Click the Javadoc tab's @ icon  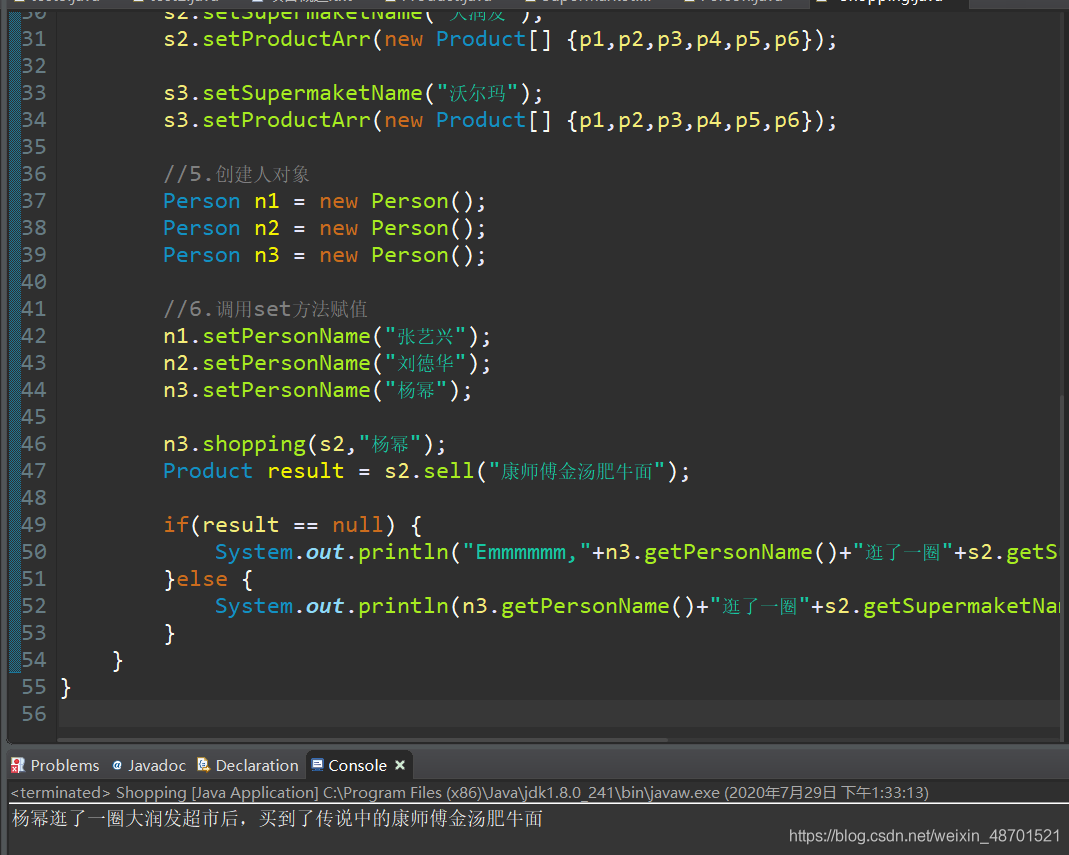click(117, 766)
